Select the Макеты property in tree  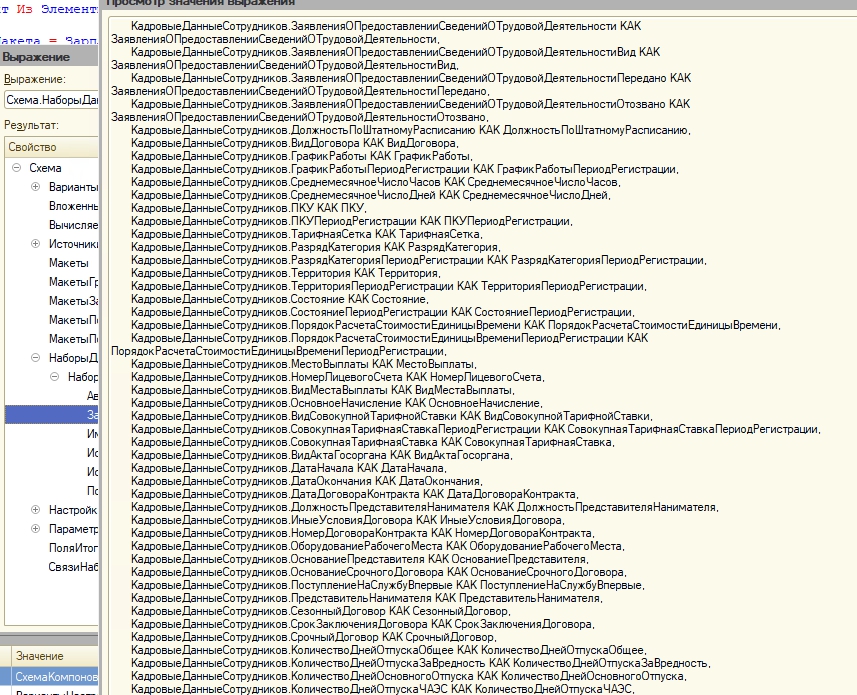point(69,263)
